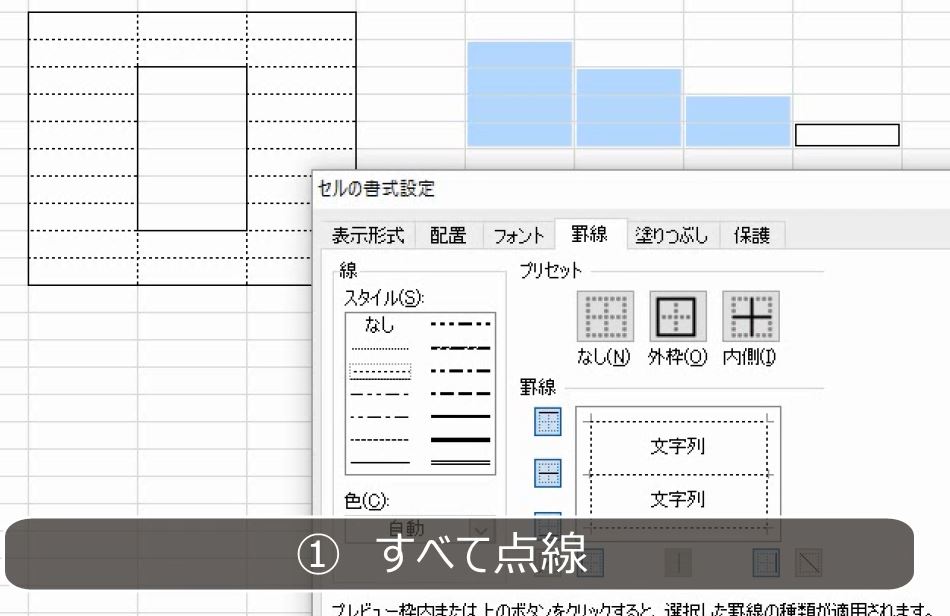
Task: Apply the 内側 (Inside) border preset
Action: 751,317
